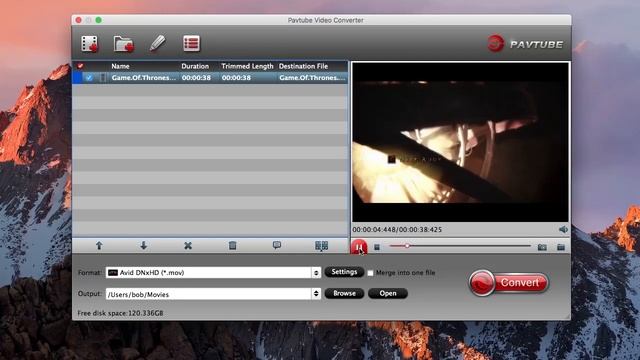Click the Duration column header
This screenshot has width=640, height=360.
pyautogui.click(x=195, y=66)
